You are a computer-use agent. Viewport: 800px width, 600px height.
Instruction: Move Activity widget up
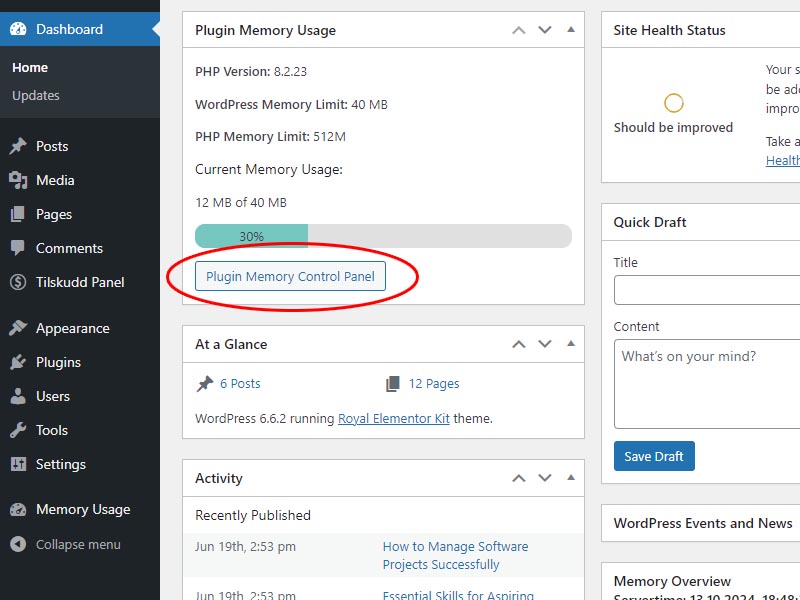(x=519, y=478)
